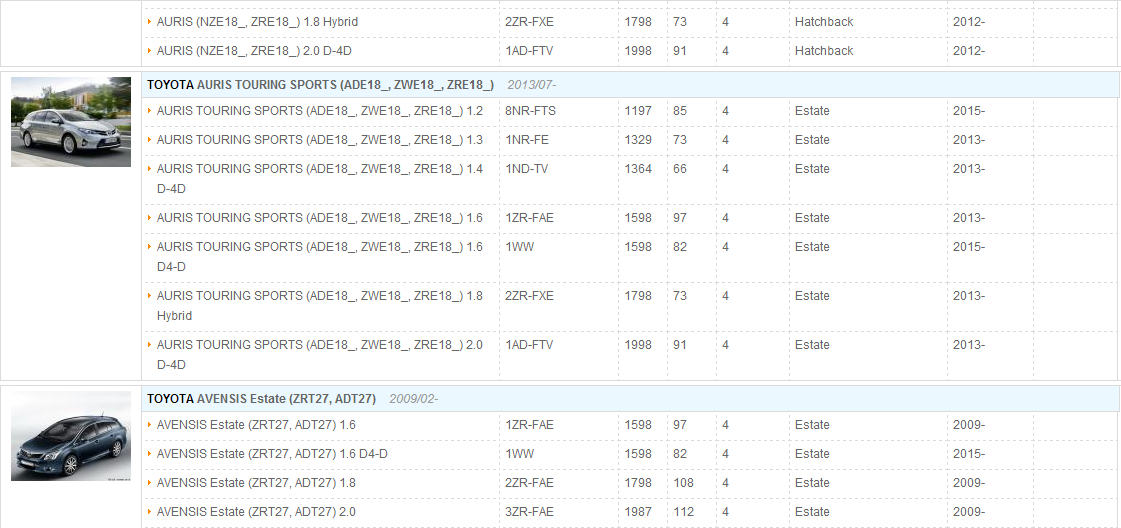1121x528 pixels.
Task: Select engine code 1AD-FTV in AURIS 2.0 D-4D row
Action: pyautogui.click(x=529, y=51)
